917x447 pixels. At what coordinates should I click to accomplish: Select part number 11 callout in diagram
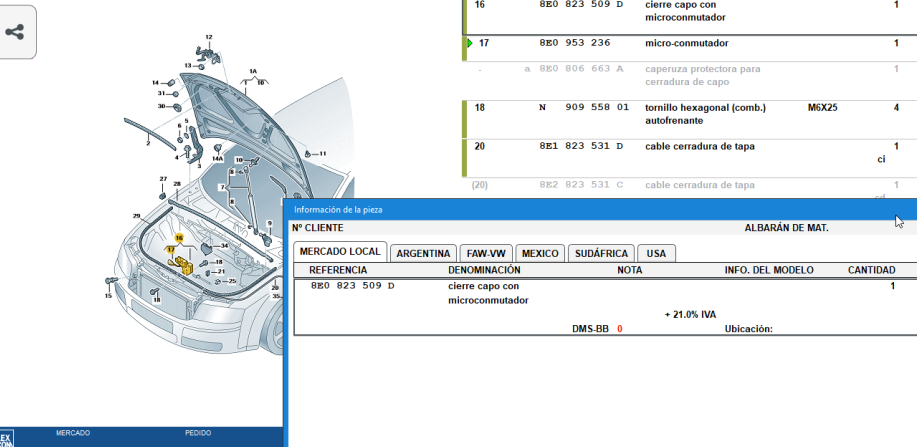point(323,153)
